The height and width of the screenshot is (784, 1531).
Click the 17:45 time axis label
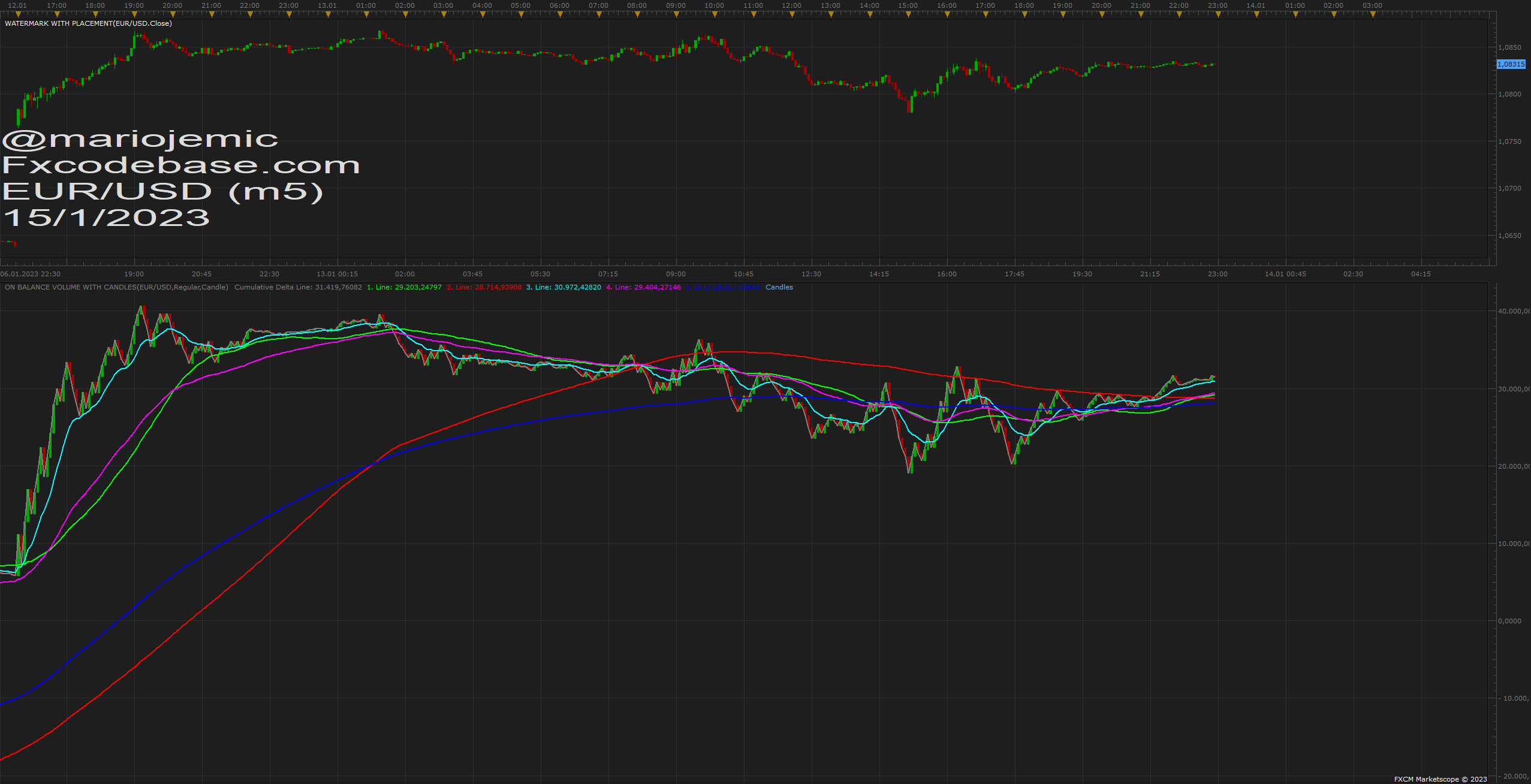pyautogui.click(x=1014, y=274)
